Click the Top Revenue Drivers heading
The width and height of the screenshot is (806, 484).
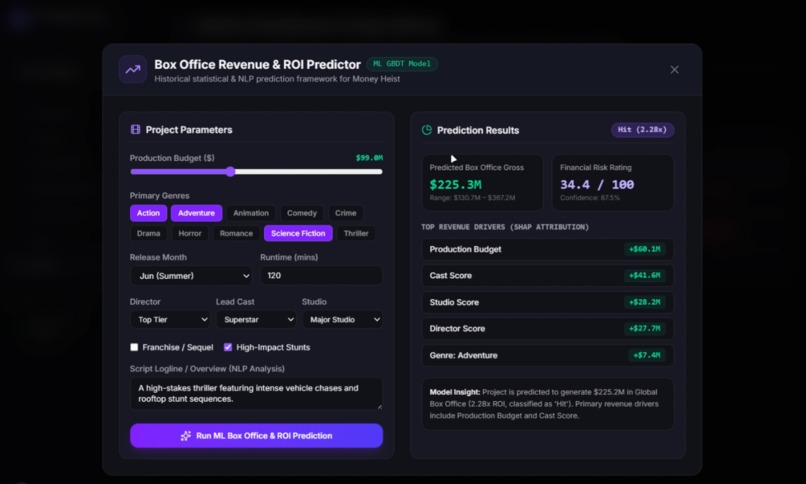pyautogui.click(x=505, y=227)
